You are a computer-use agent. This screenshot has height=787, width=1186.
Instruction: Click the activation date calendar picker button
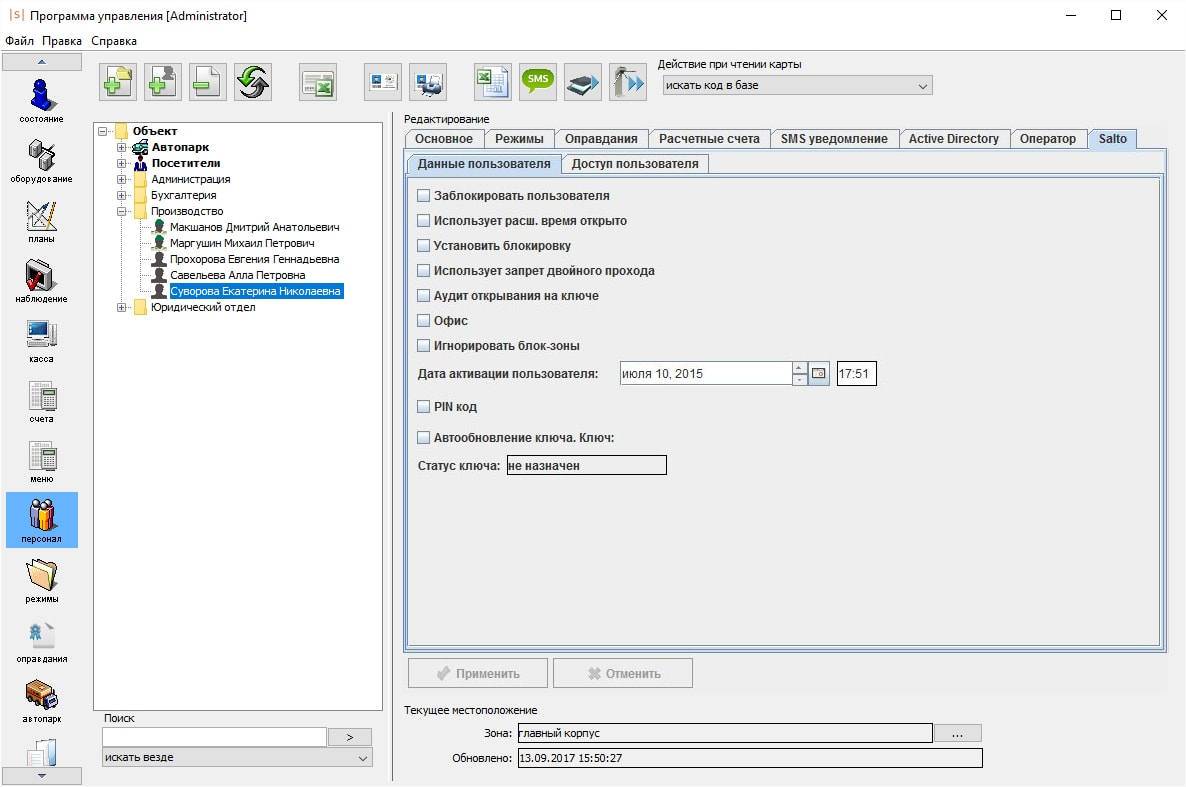coord(819,374)
